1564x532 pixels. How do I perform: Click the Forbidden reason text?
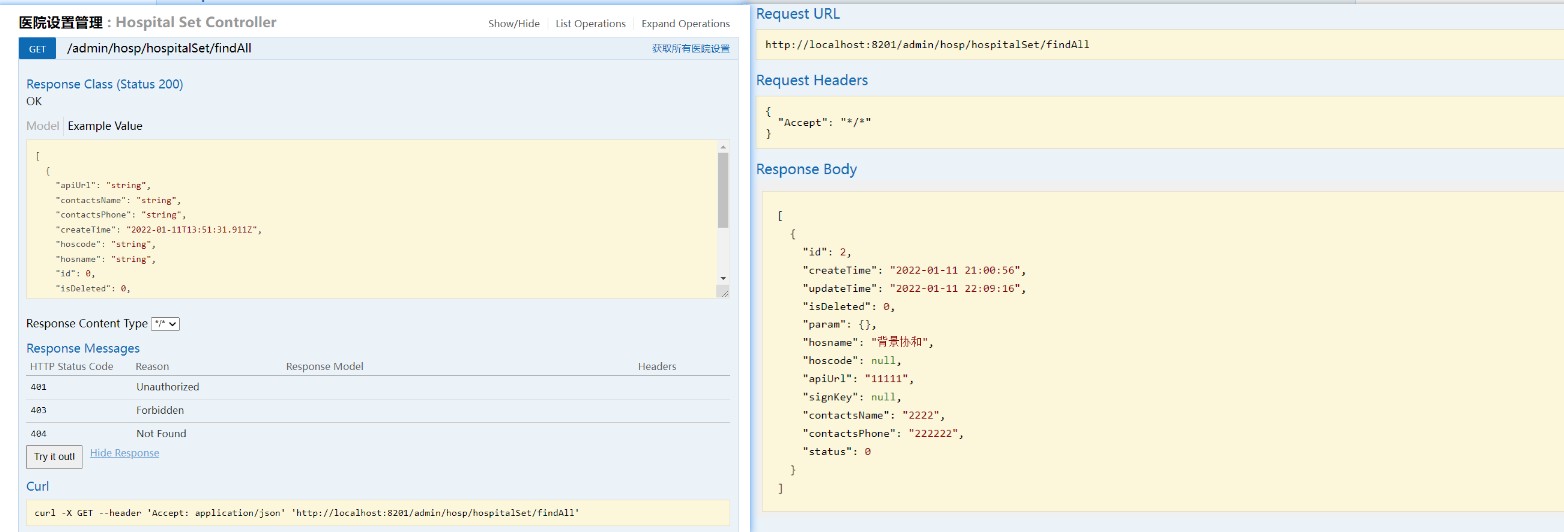tap(160, 411)
